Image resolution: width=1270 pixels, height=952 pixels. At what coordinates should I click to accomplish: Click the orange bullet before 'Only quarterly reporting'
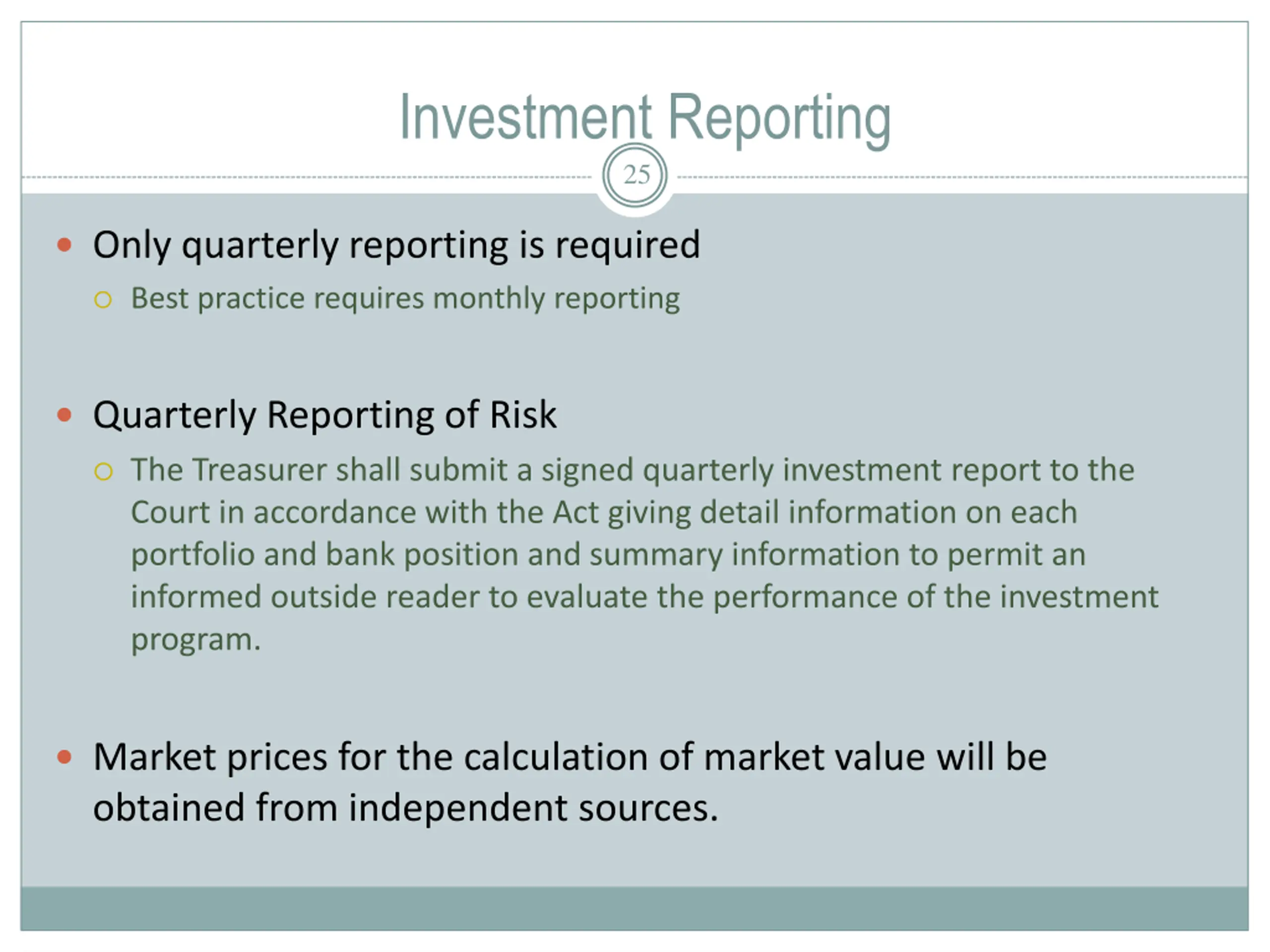click(x=65, y=245)
